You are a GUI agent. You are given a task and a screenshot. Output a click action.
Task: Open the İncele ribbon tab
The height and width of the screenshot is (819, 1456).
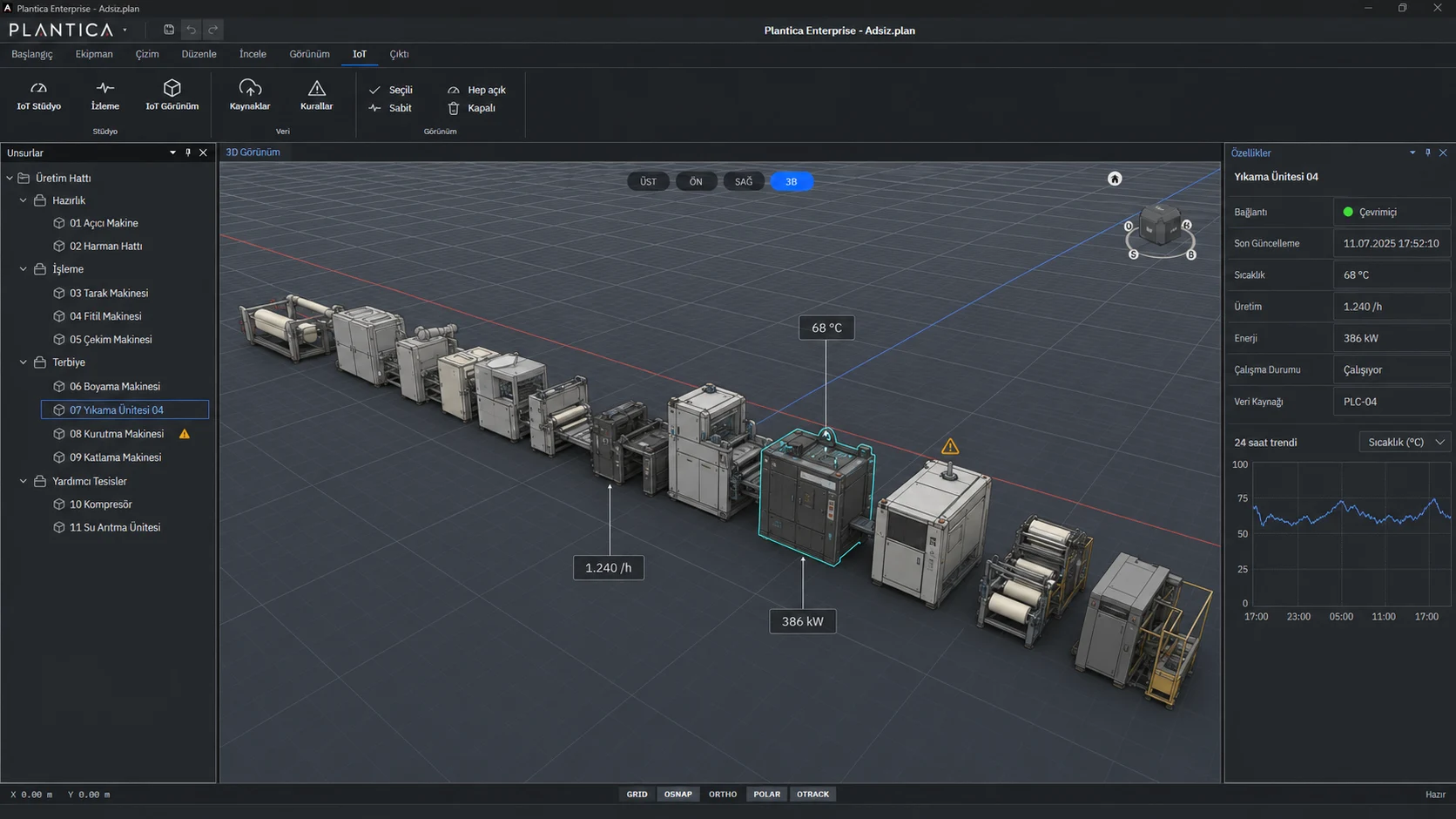point(253,54)
